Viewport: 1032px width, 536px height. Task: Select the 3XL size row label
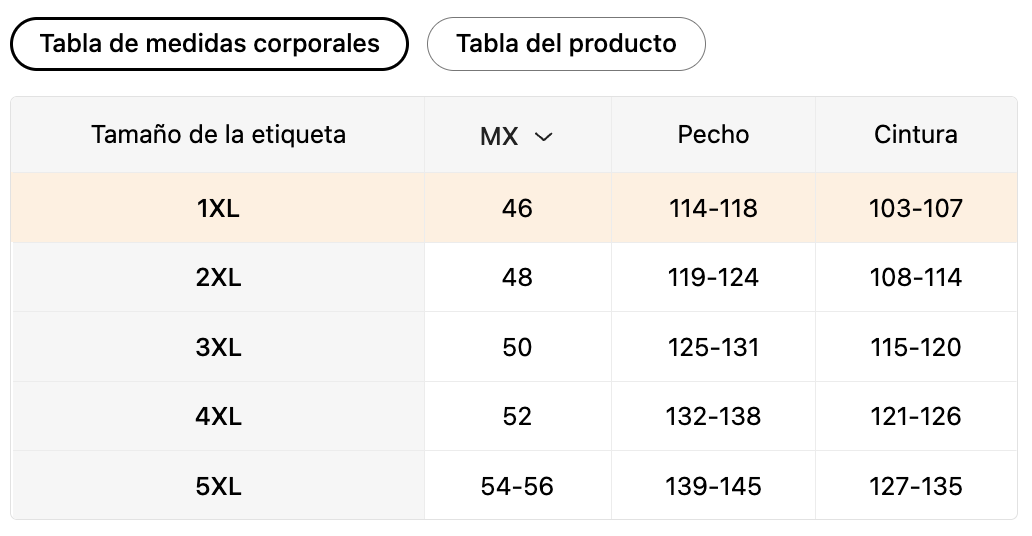click(218, 347)
